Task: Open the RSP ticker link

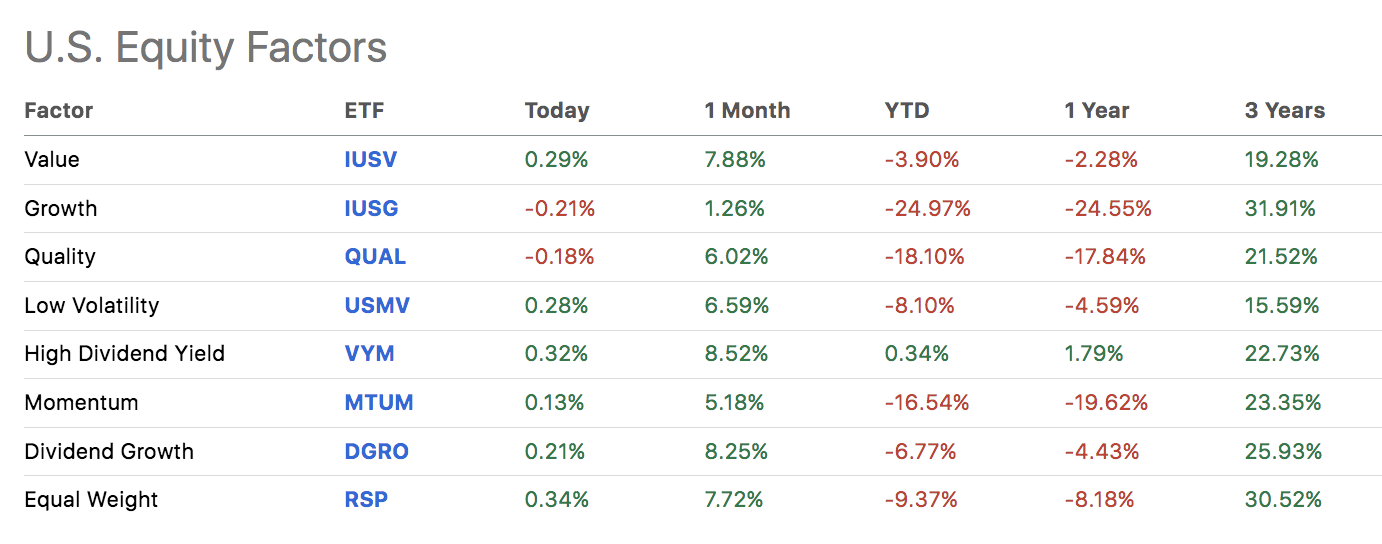Action: pos(366,500)
